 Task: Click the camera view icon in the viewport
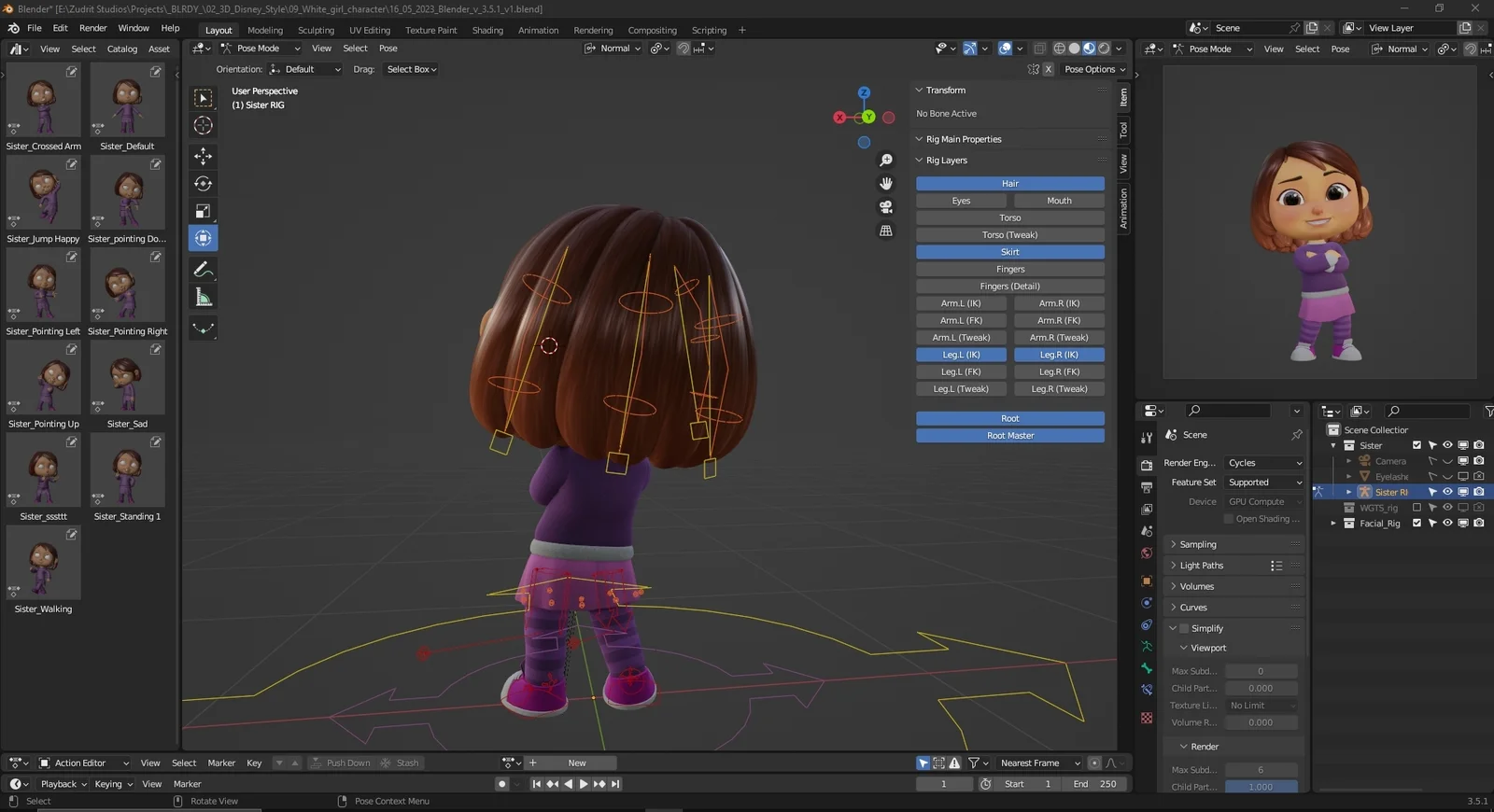(886, 207)
